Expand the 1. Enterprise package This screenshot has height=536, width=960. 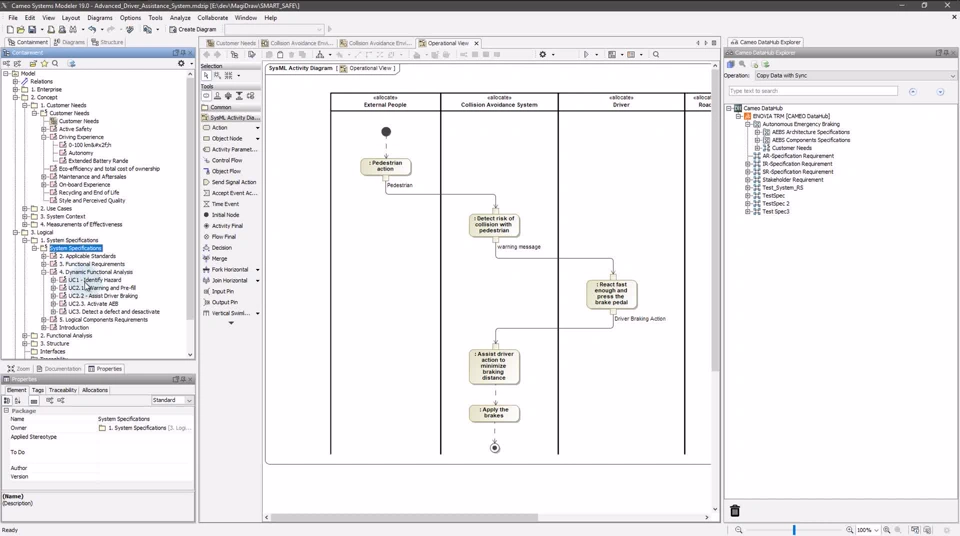point(15,89)
